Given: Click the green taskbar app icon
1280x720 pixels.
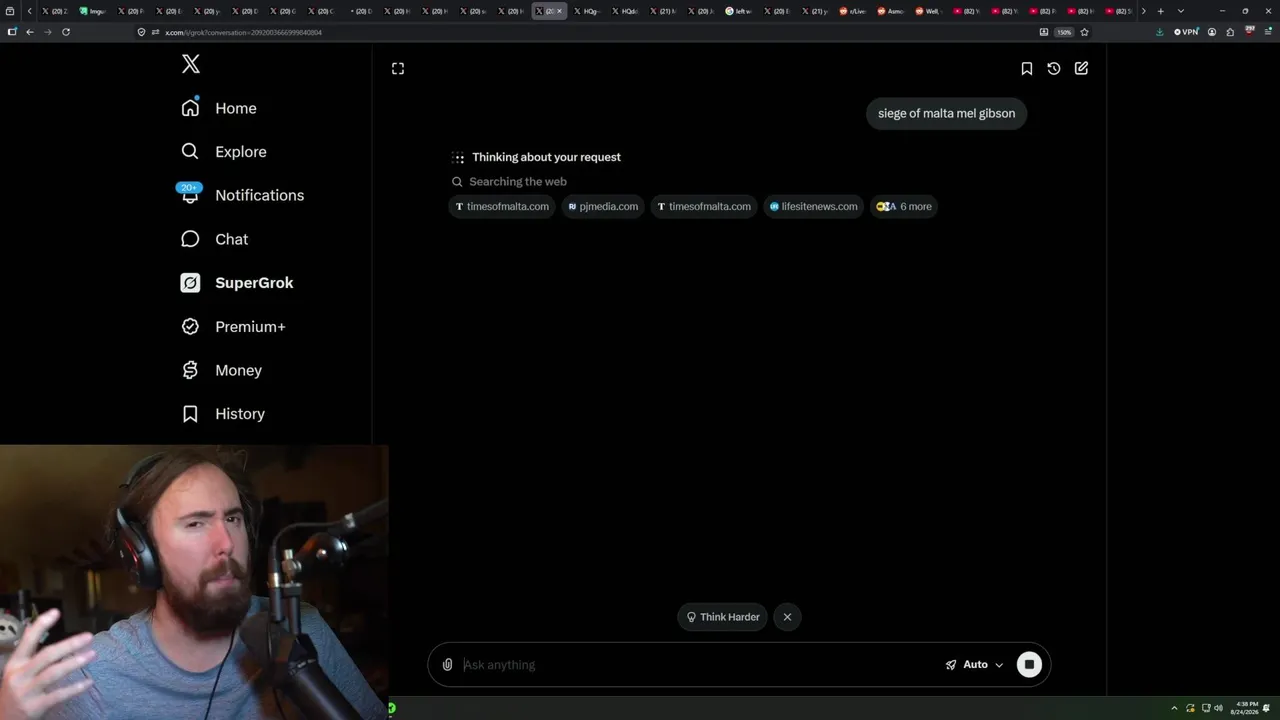Looking at the screenshot, I should (x=392, y=708).
